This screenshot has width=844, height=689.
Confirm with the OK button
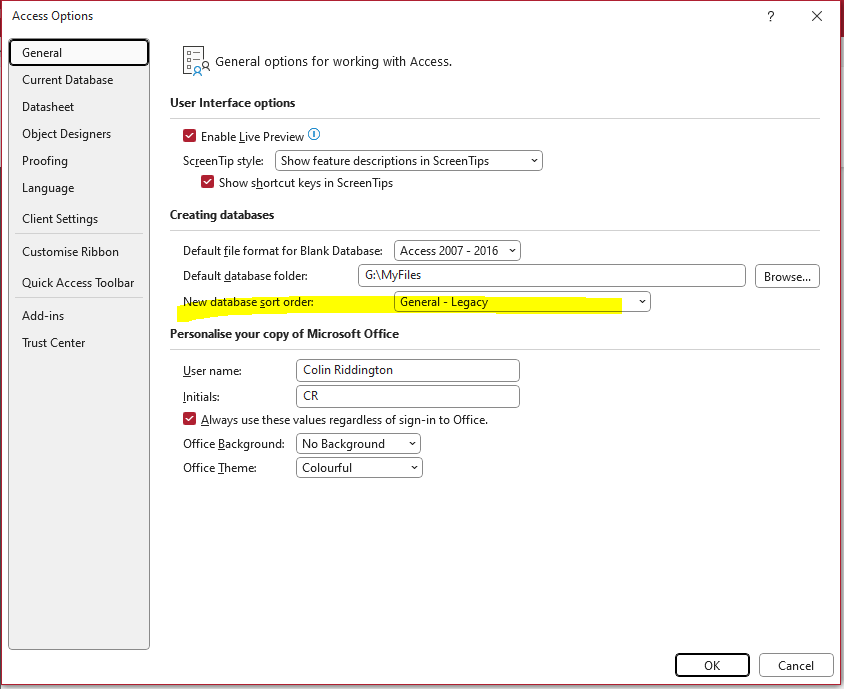pos(712,665)
